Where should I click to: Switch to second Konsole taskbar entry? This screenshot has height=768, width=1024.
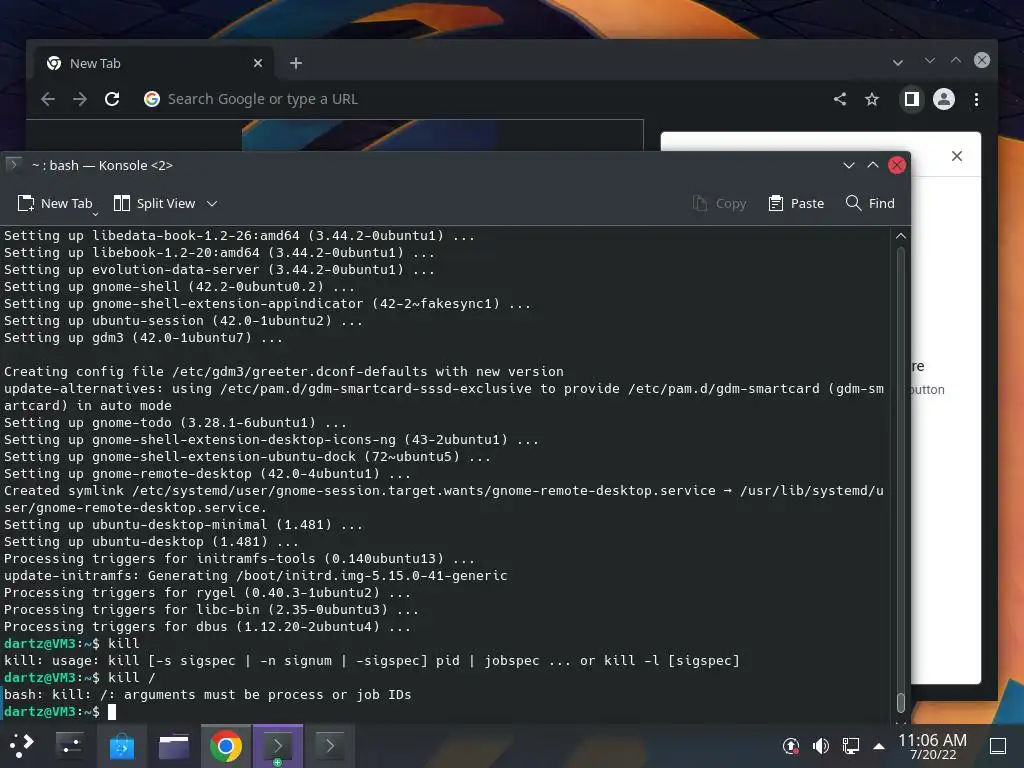click(330, 745)
